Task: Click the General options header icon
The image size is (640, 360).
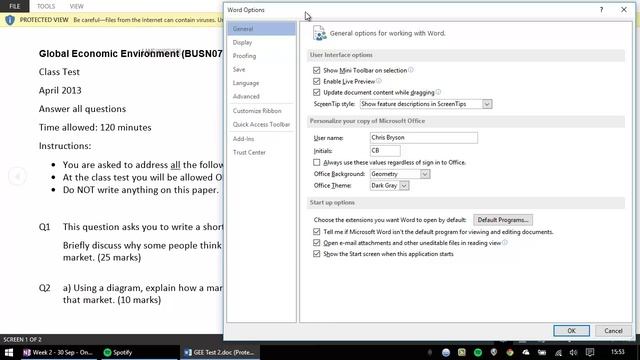Action: coord(320,33)
